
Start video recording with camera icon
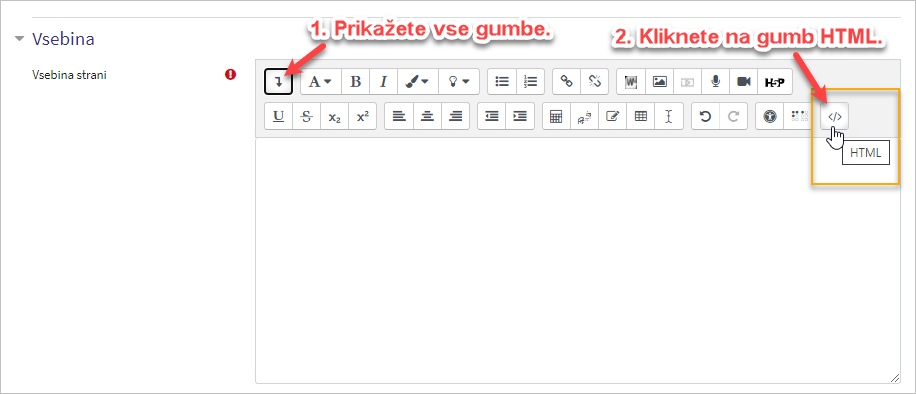(x=743, y=81)
